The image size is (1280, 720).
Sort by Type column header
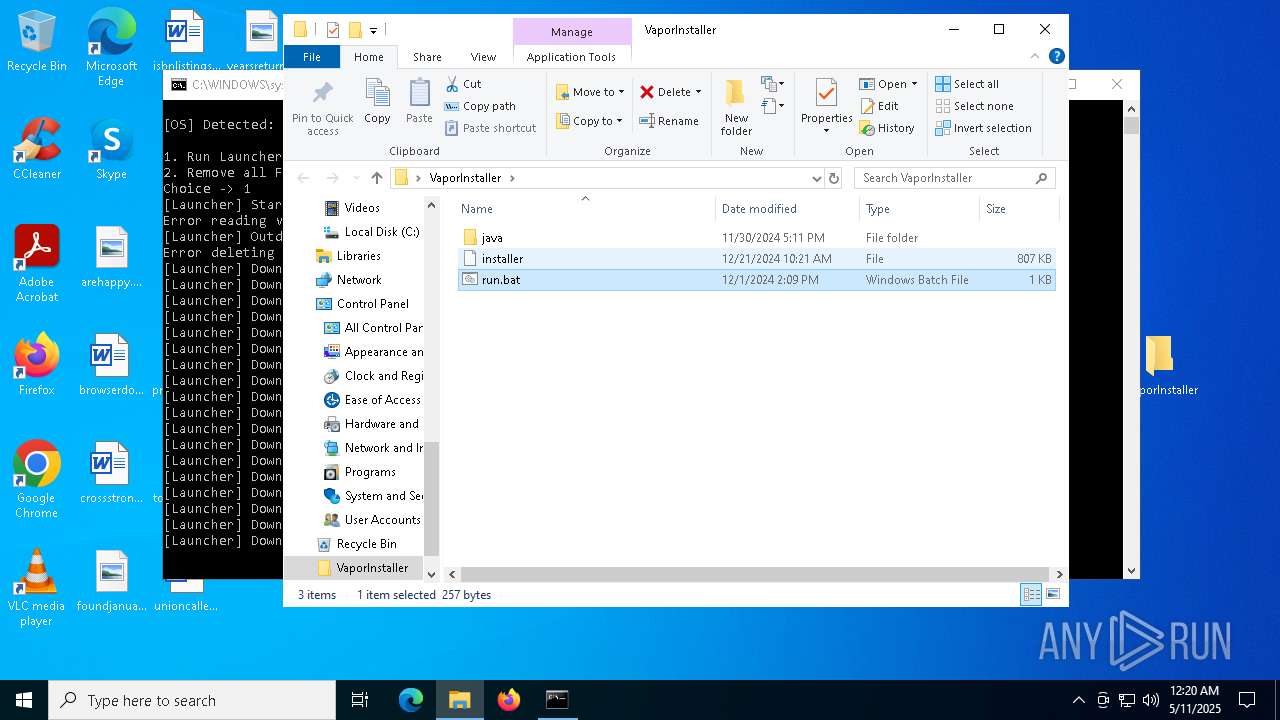[919, 209]
